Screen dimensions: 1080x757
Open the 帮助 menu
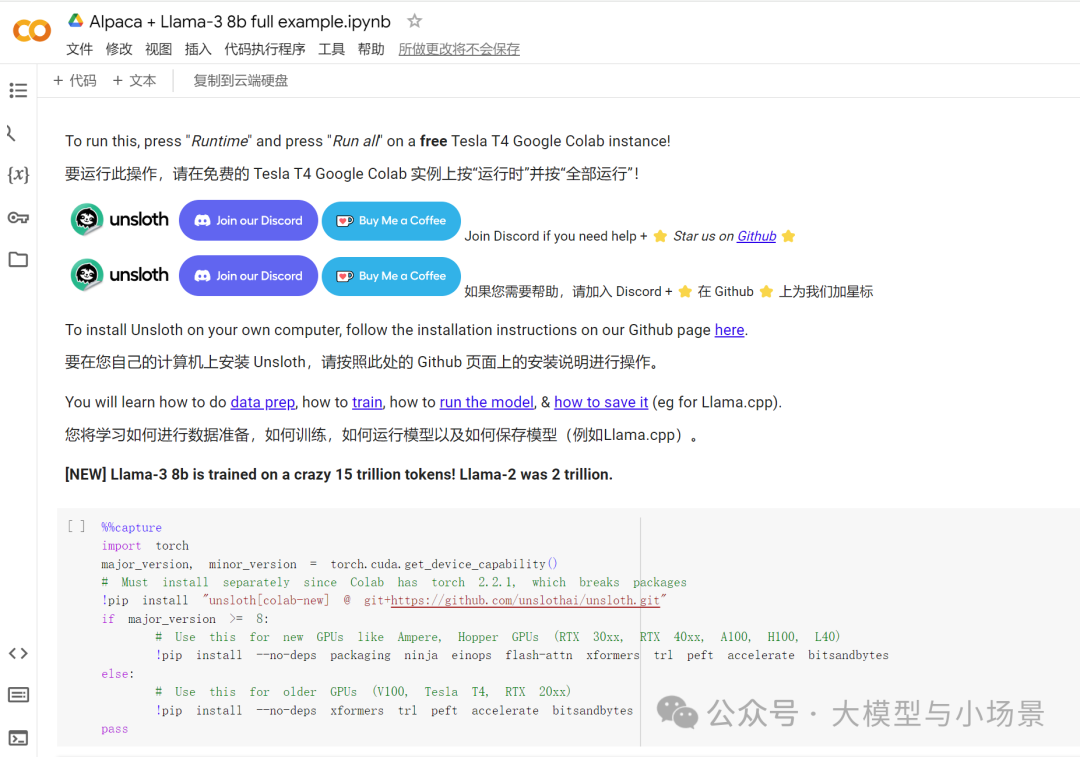[x=371, y=49]
